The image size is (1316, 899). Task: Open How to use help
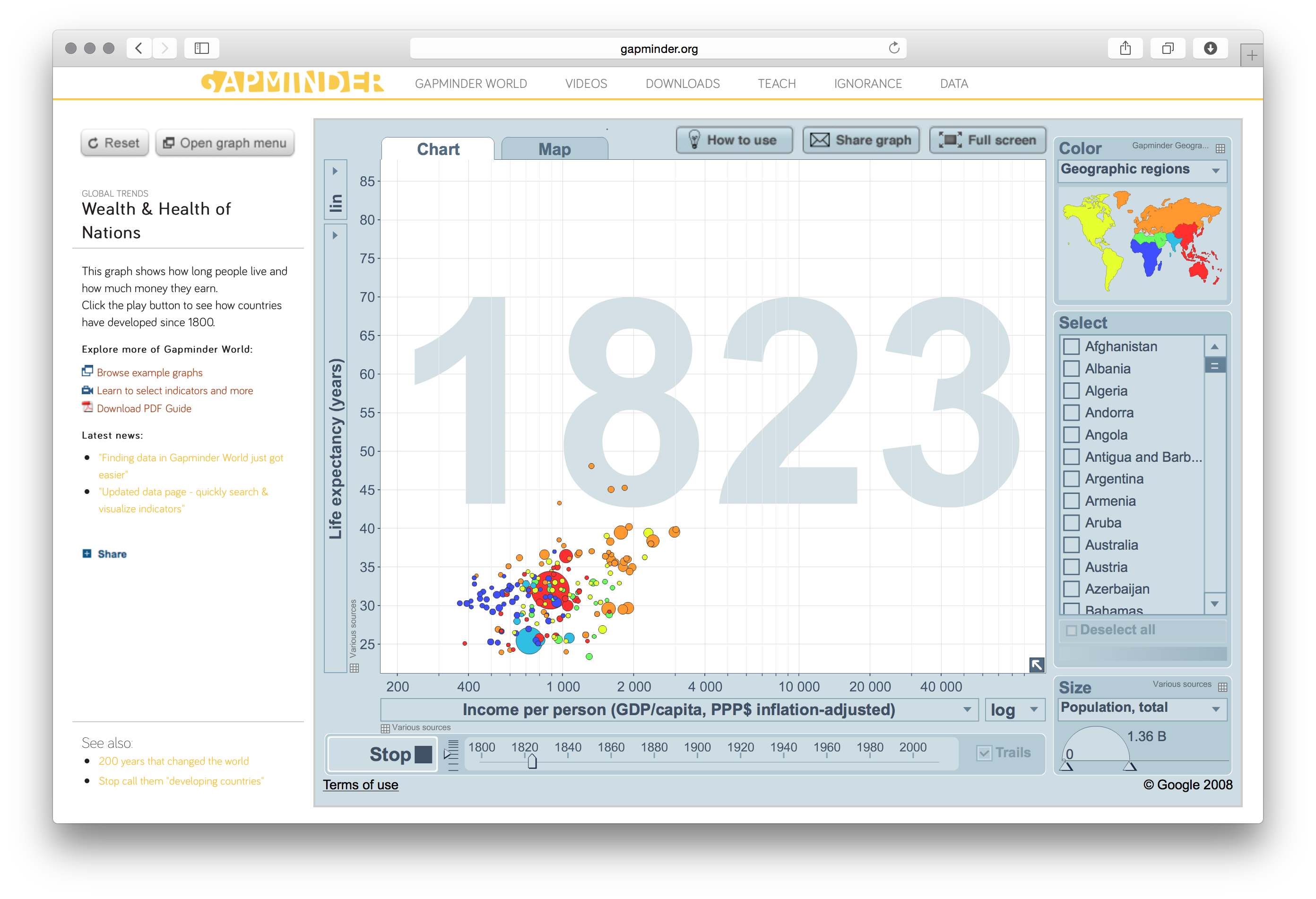tap(734, 140)
